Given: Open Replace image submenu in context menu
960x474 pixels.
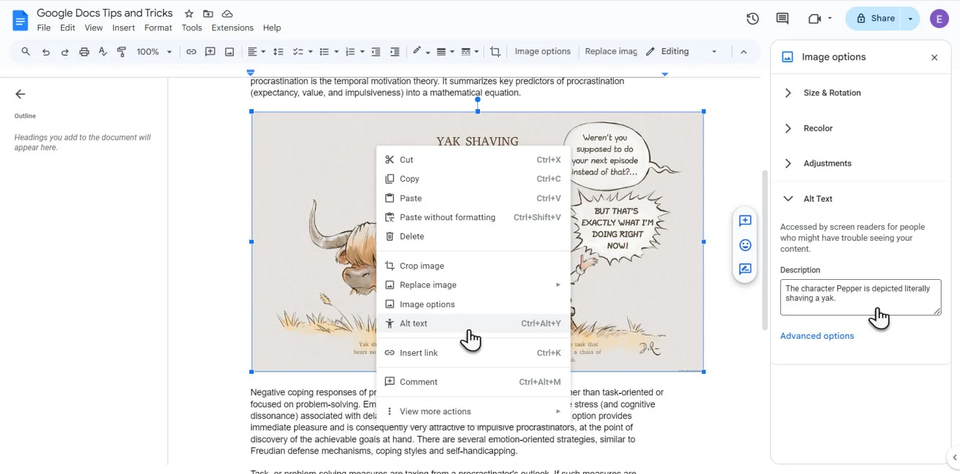Looking at the screenshot, I should [473, 285].
